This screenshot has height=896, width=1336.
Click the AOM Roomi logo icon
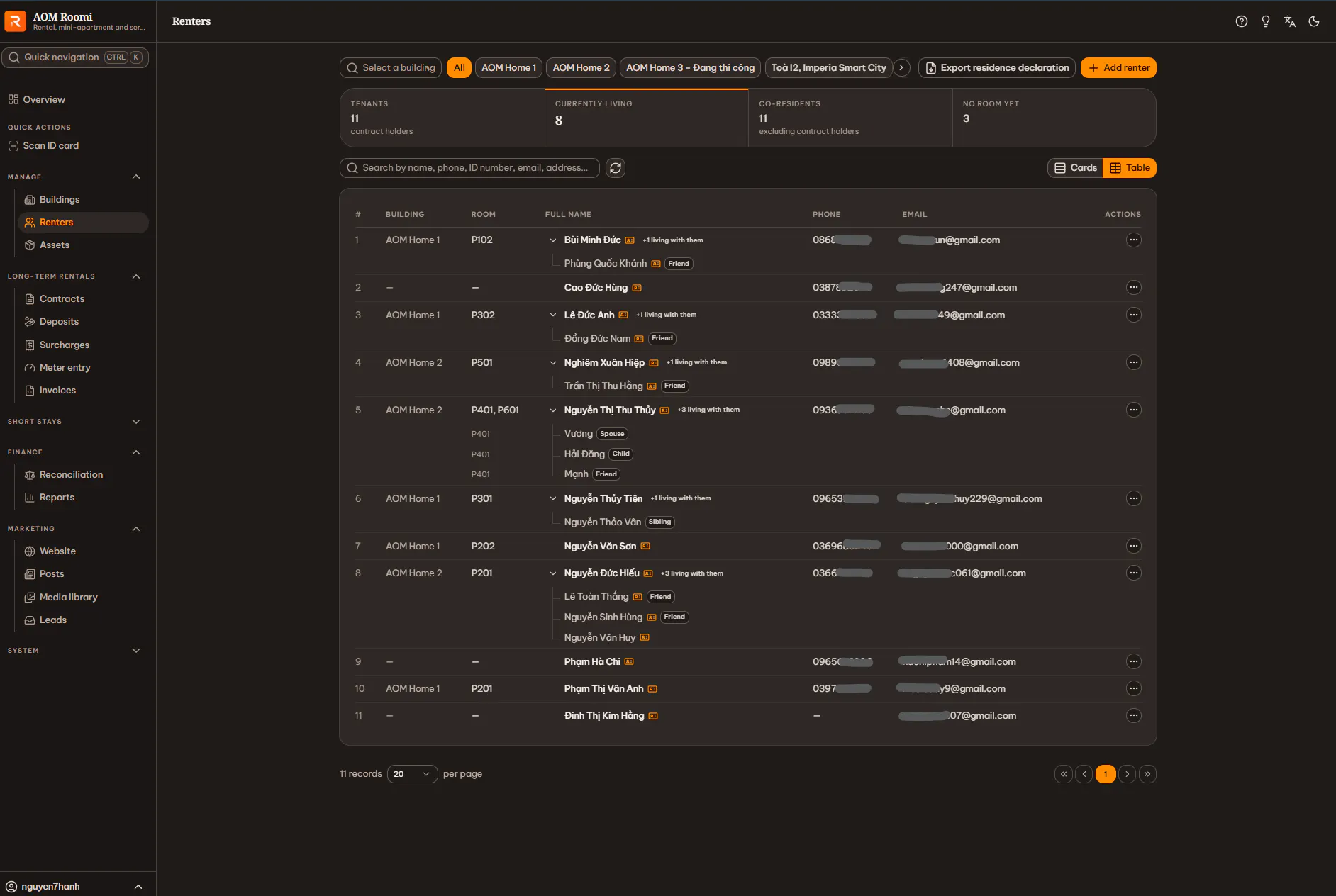point(15,21)
